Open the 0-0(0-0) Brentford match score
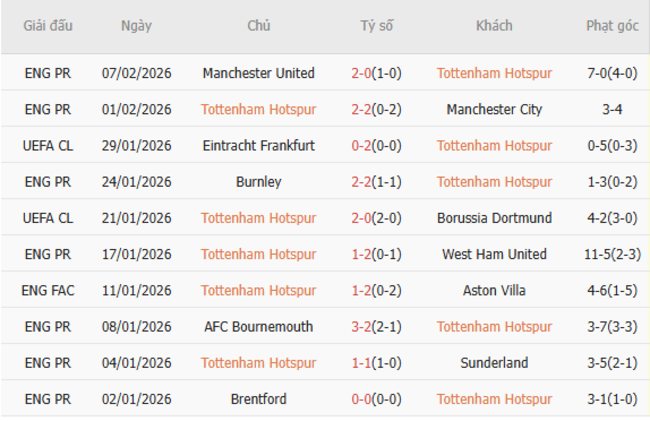 tap(376, 399)
